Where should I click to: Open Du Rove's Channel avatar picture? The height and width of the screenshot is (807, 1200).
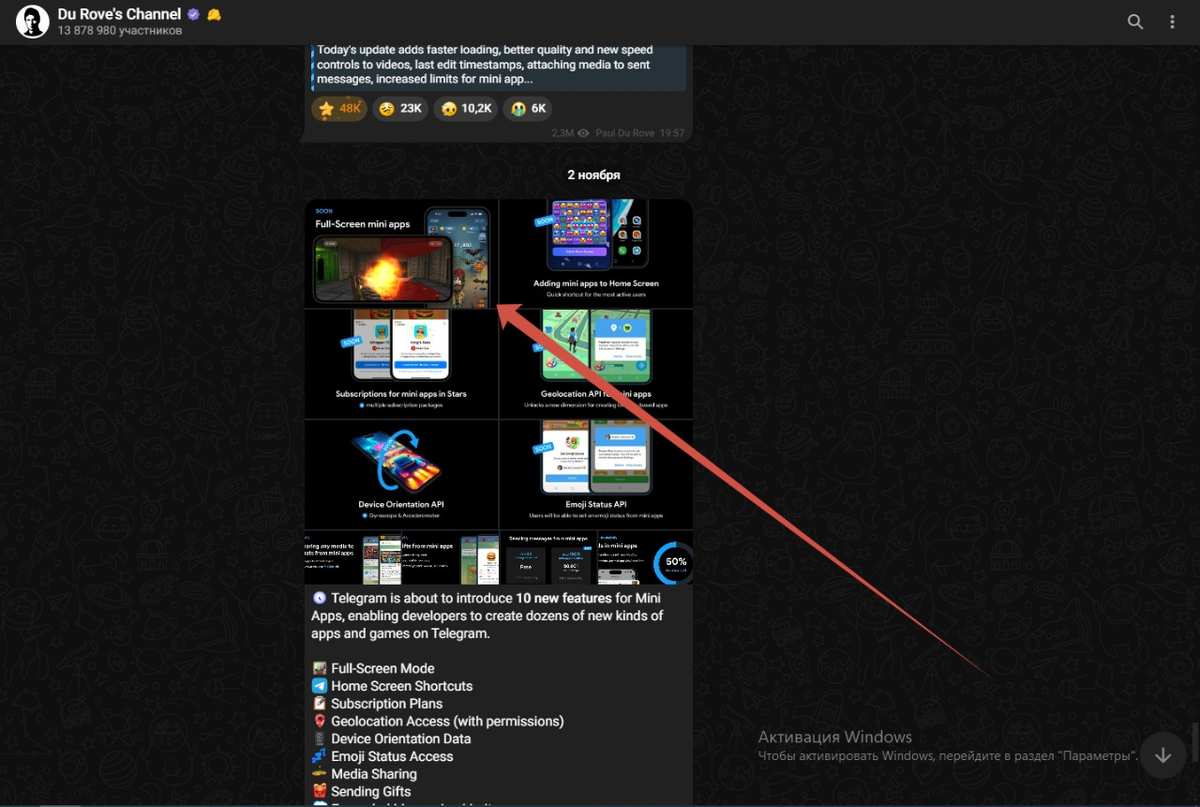pos(33,21)
